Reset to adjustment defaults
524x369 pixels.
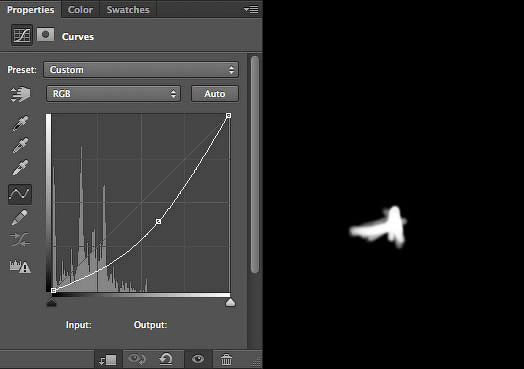(166, 359)
